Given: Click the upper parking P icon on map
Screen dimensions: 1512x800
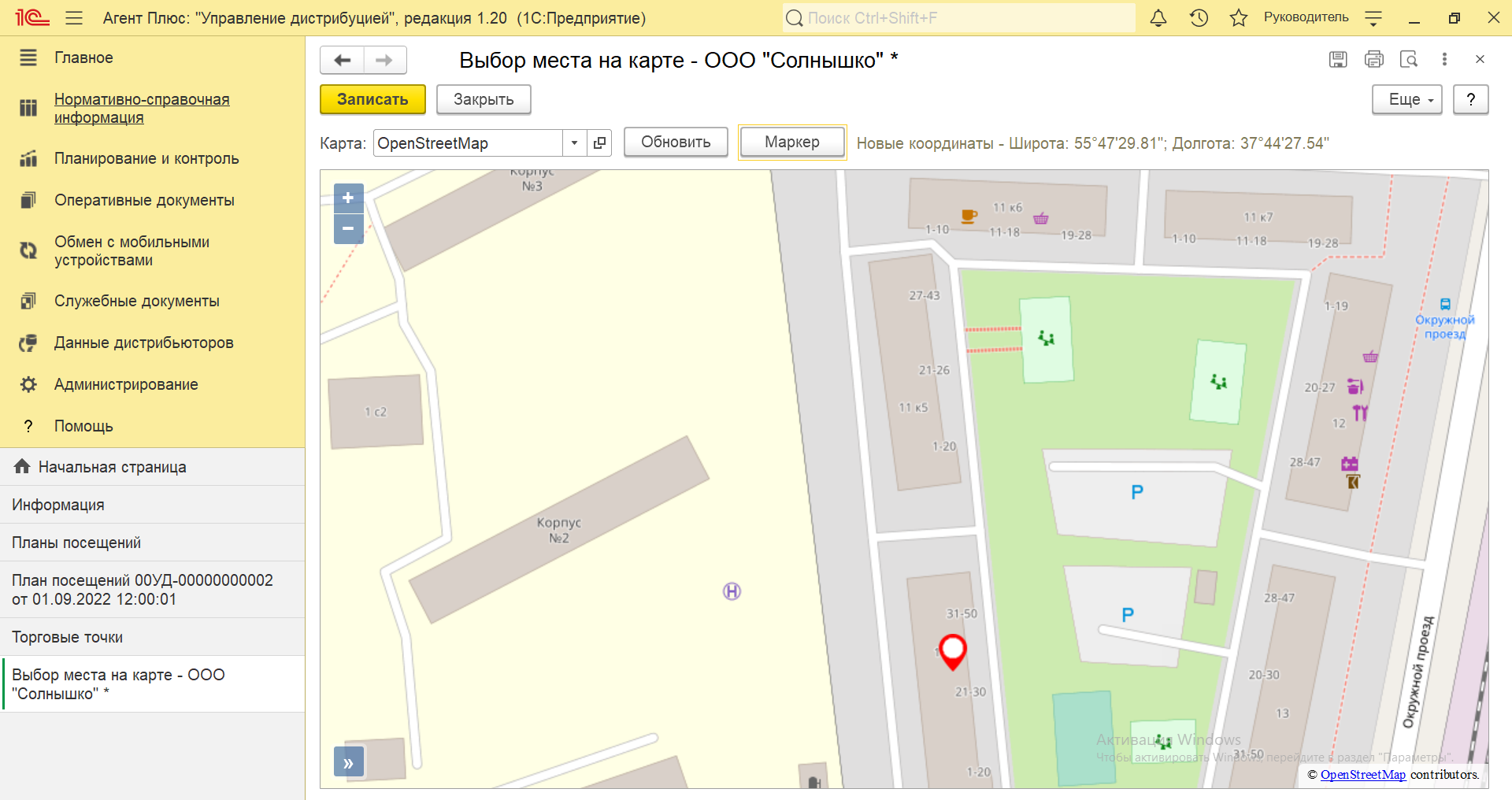Looking at the screenshot, I should coord(1137,492).
